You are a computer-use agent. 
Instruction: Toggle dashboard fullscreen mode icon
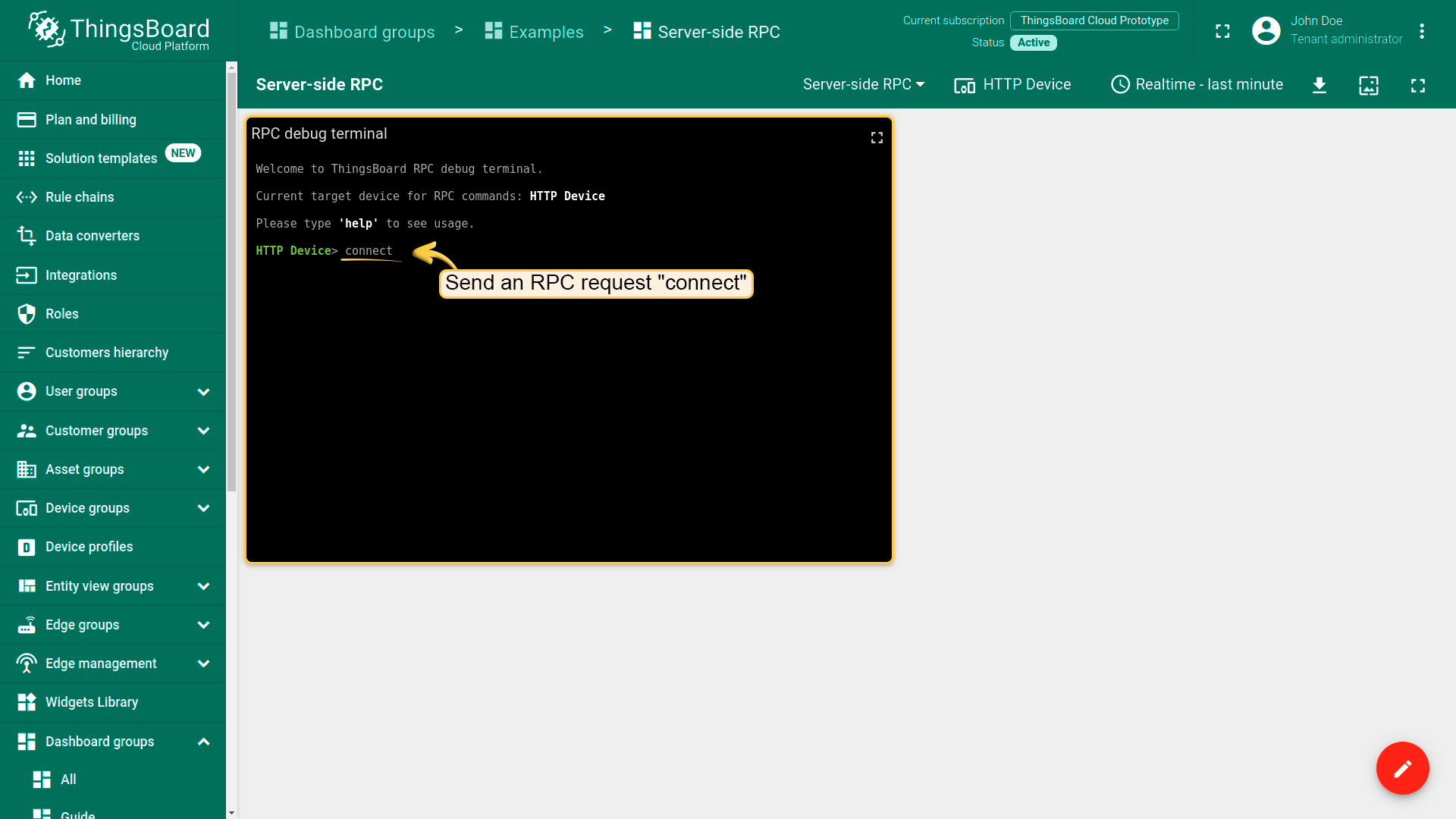(1417, 85)
